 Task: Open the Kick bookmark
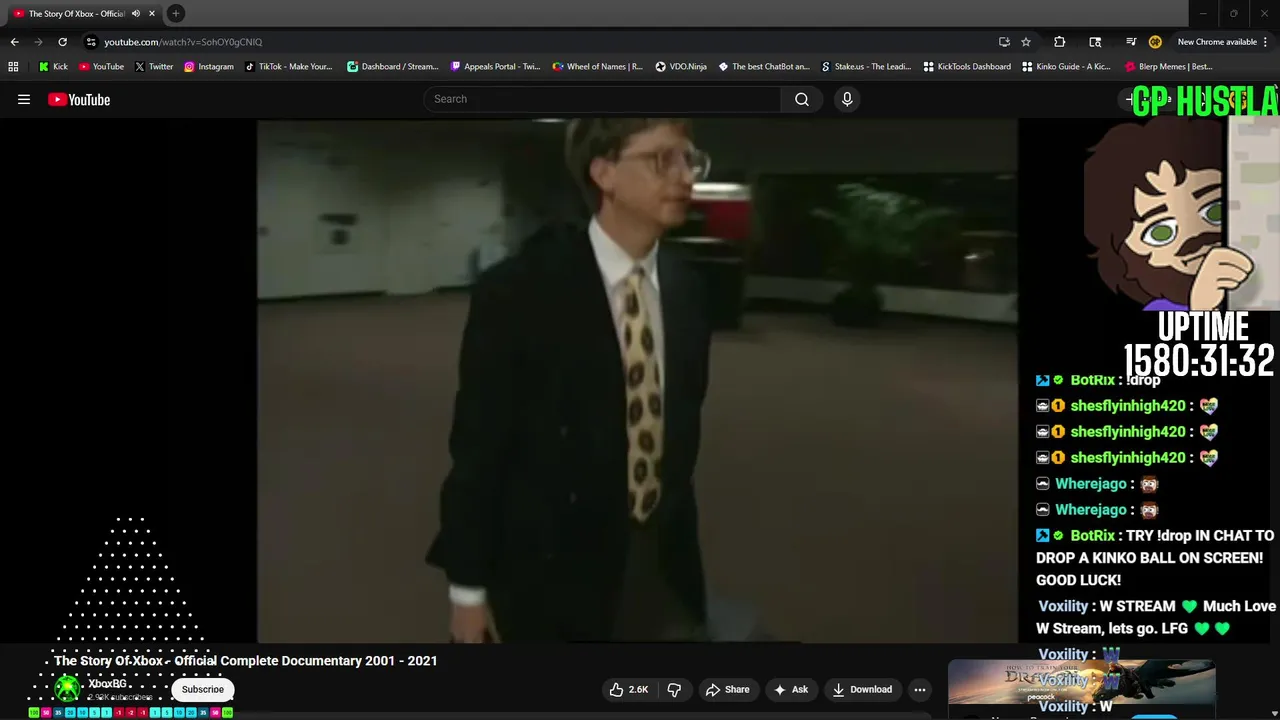click(x=53, y=67)
